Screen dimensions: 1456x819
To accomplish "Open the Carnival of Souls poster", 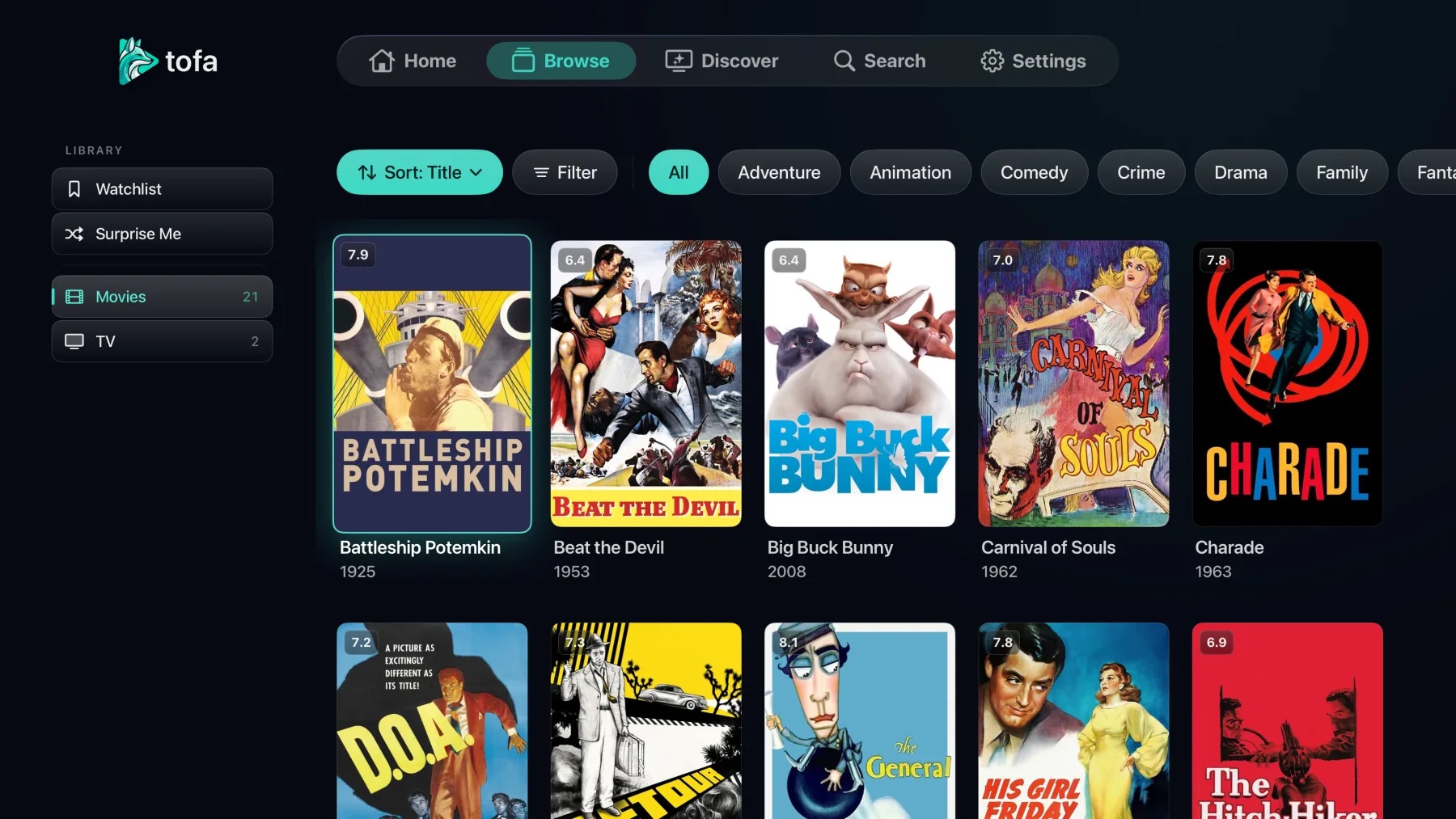I will 1073,383.
